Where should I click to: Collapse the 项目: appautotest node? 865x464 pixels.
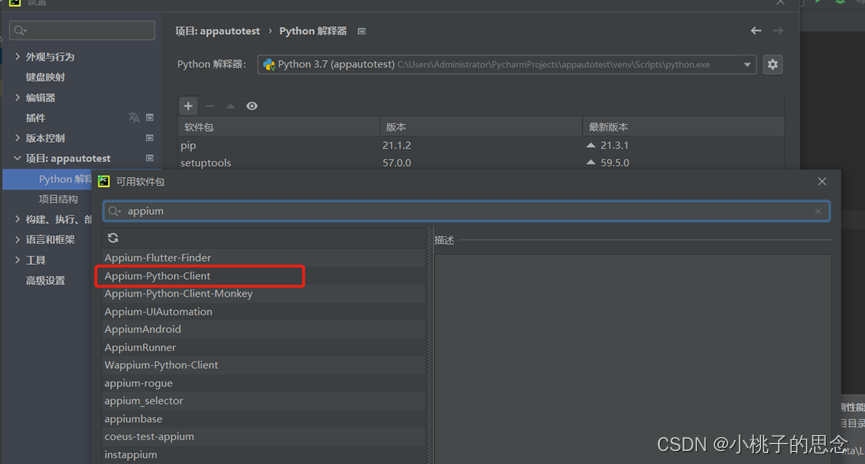coord(17,158)
